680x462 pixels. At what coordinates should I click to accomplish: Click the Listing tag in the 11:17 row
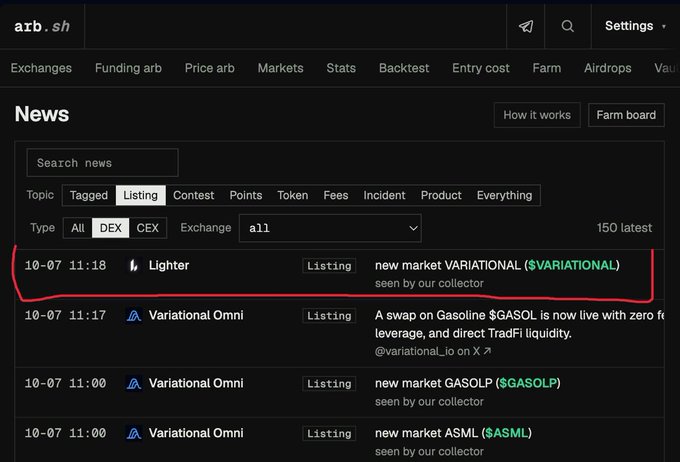pyautogui.click(x=329, y=316)
